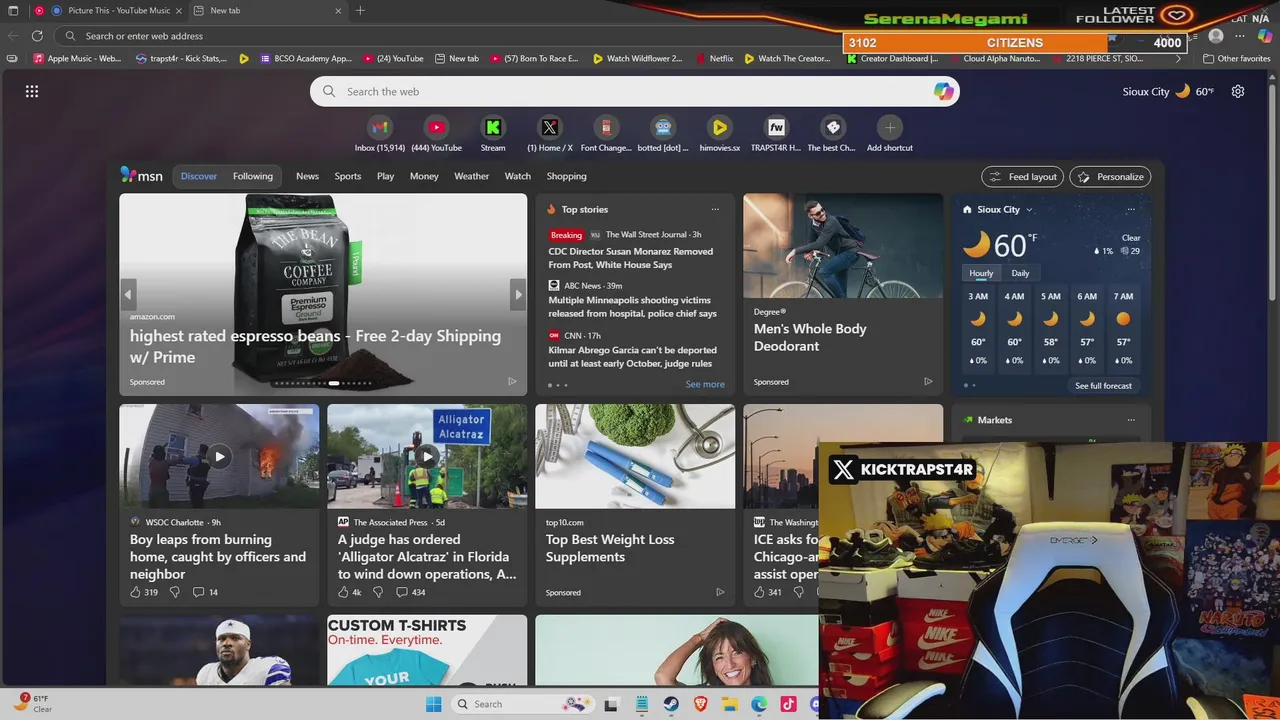Viewport: 1280px width, 720px height.
Task: Open the News category
Action: (x=307, y=176)
